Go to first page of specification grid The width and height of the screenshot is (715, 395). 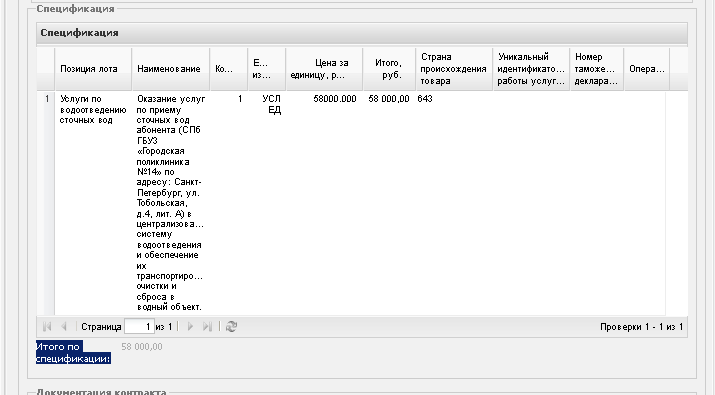(x=47, y=327)
